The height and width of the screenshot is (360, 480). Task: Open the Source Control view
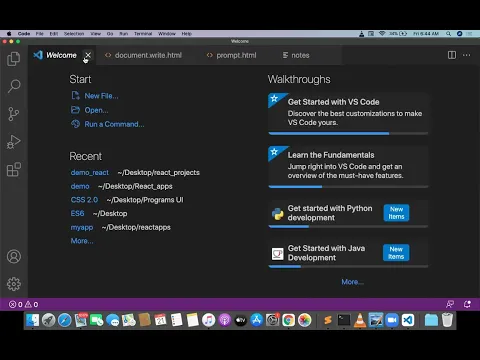[x=14, y=114]
